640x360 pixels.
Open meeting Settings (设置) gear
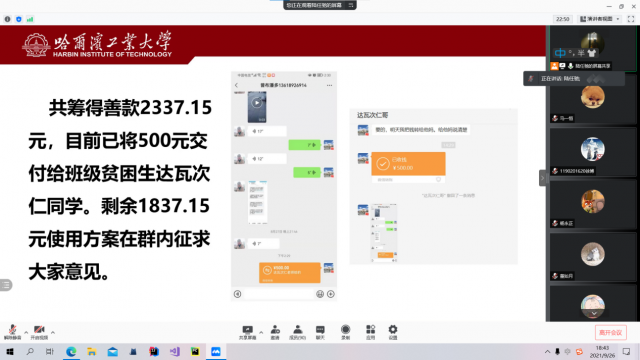393,332
